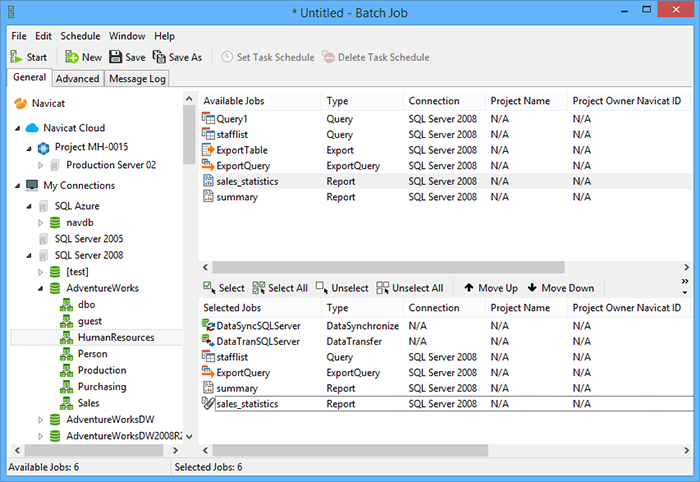Sort by Available Jobs column header

pos(260,101)
